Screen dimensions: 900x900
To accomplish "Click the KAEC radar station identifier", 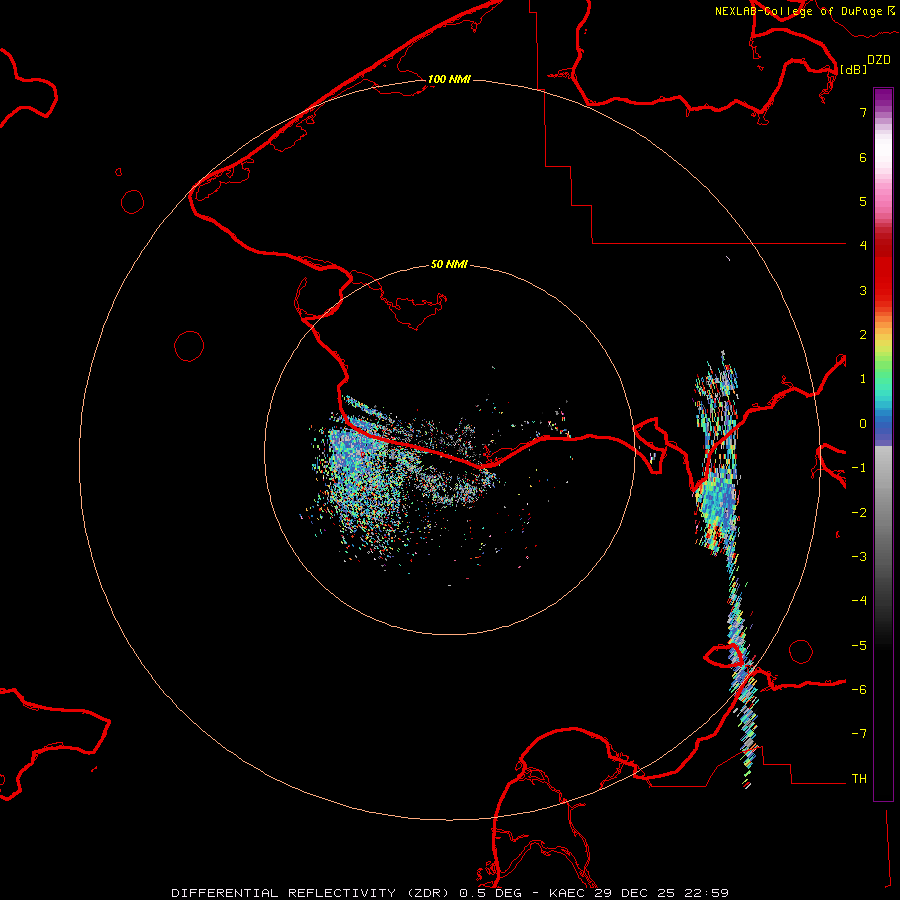I will pos(567,893).
